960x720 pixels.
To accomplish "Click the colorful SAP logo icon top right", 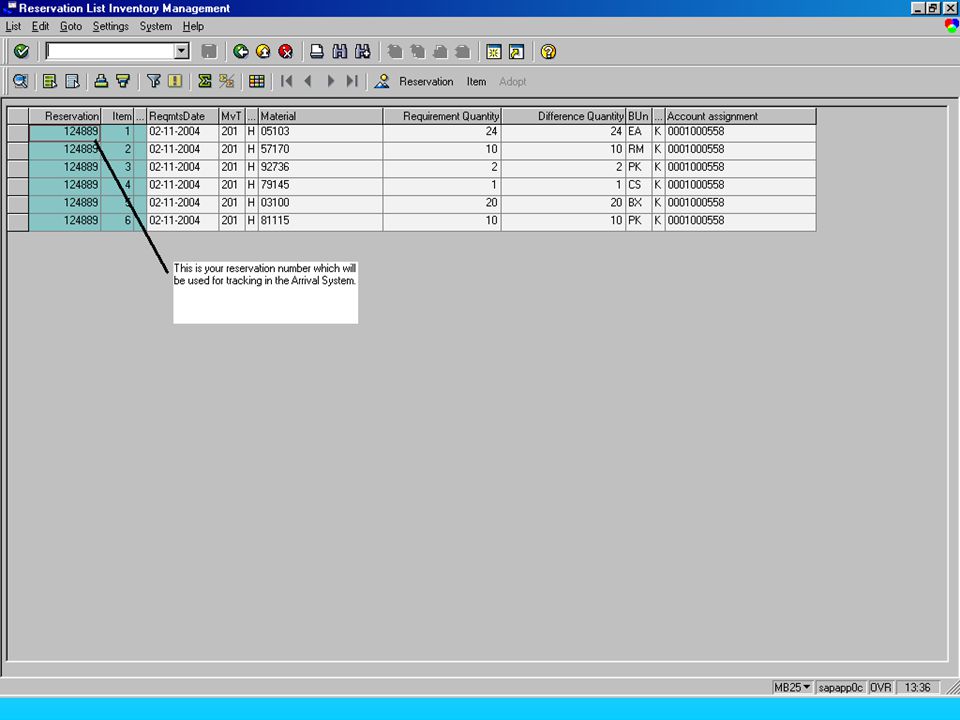I will (951, 26).
